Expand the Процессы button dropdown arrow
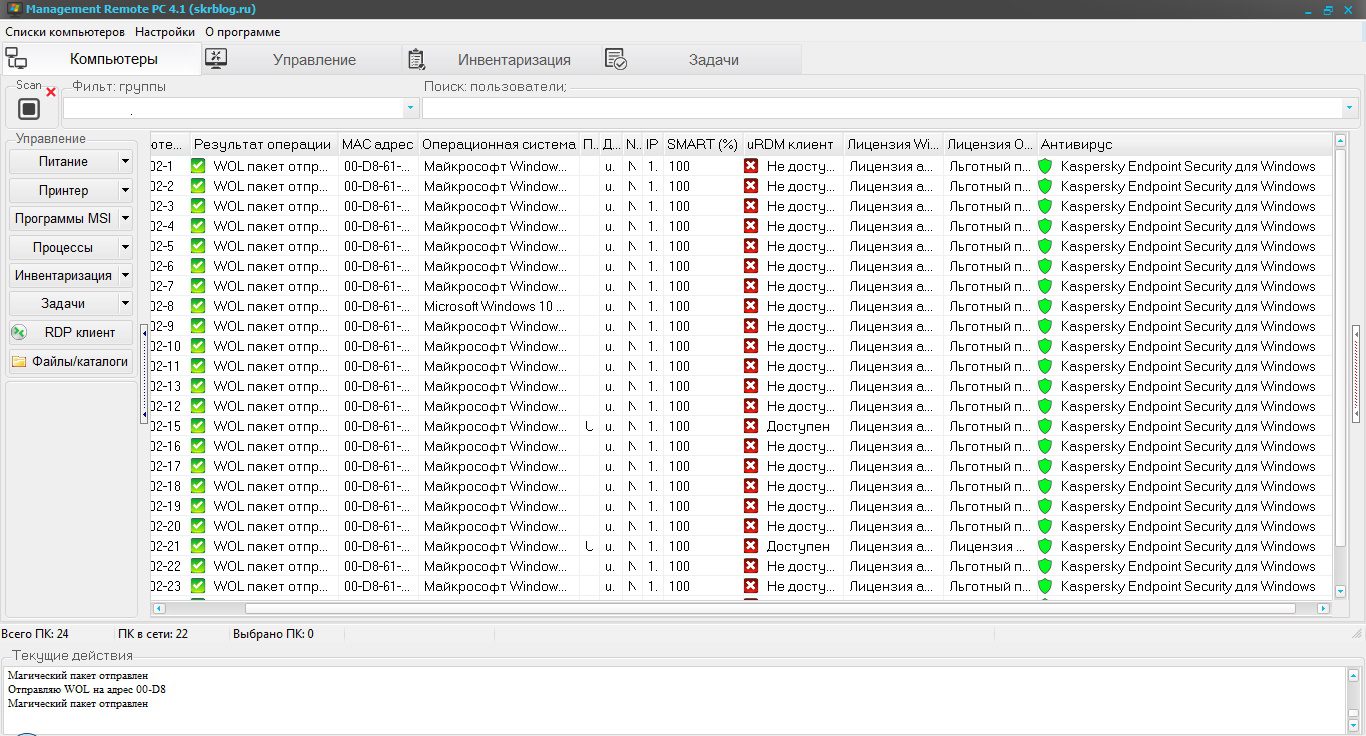1366x736 pixels. click(x=125, y=247)
